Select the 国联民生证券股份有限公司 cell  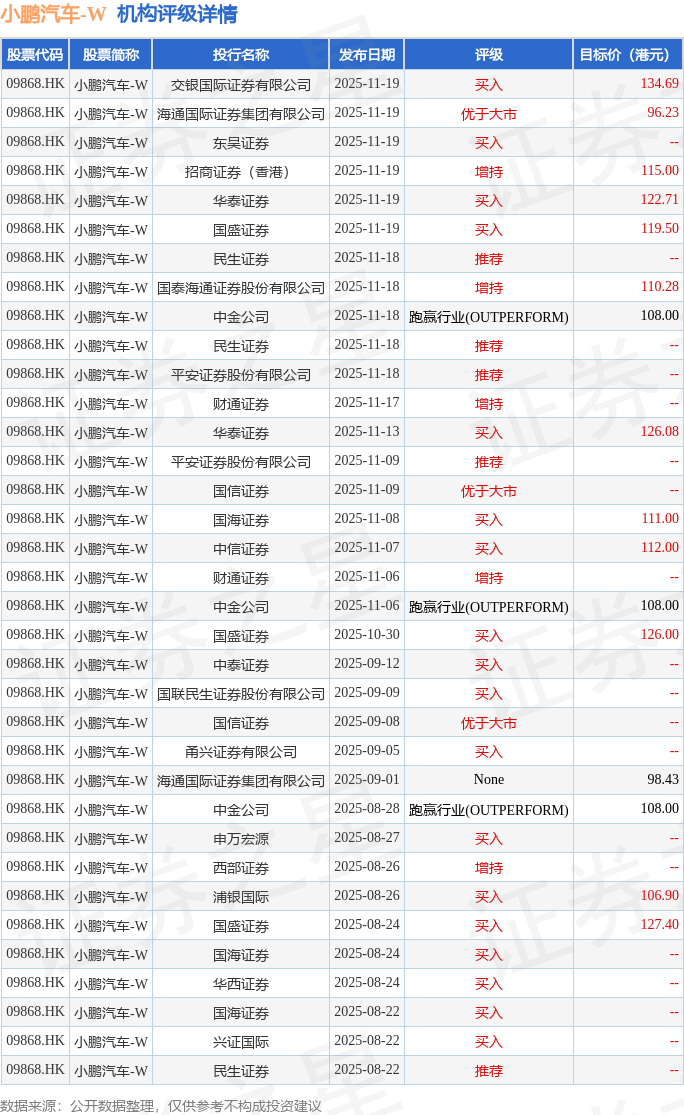tap(241, 693)
